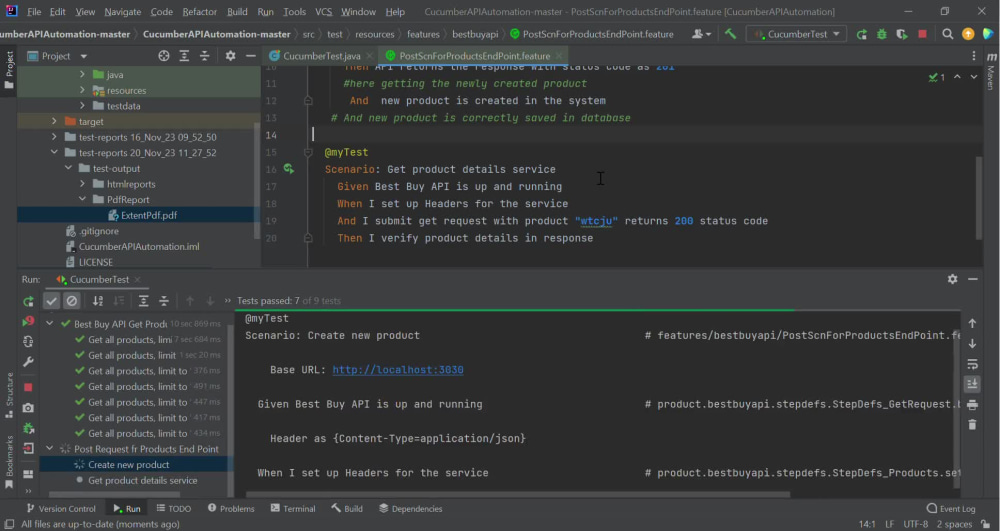Click the inspection widget next-highlight arrow
Screen dimensions: 1000x531
pyautogui.click(x=974, y=77)
